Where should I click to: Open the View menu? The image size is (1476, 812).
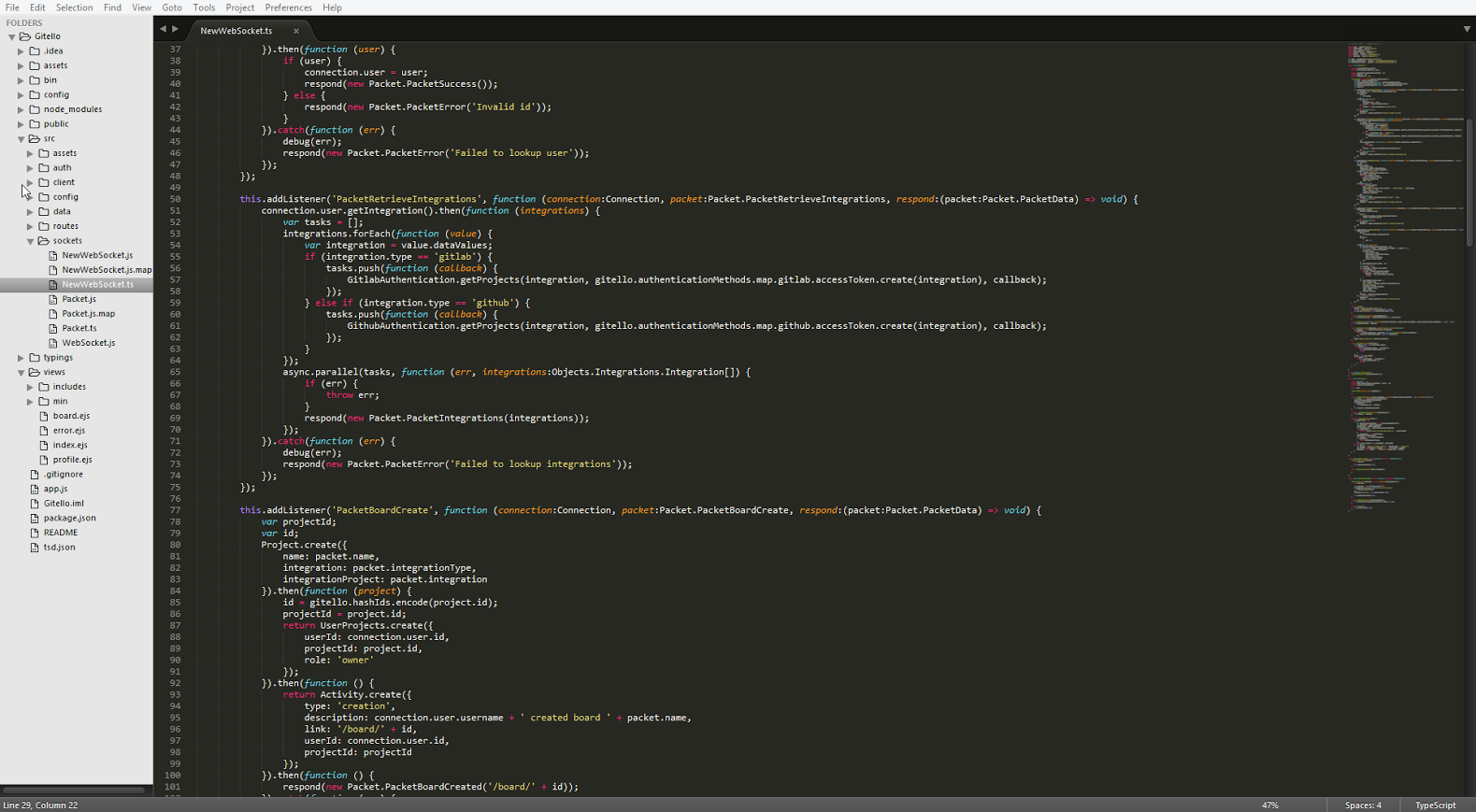(x=141, y=7)
